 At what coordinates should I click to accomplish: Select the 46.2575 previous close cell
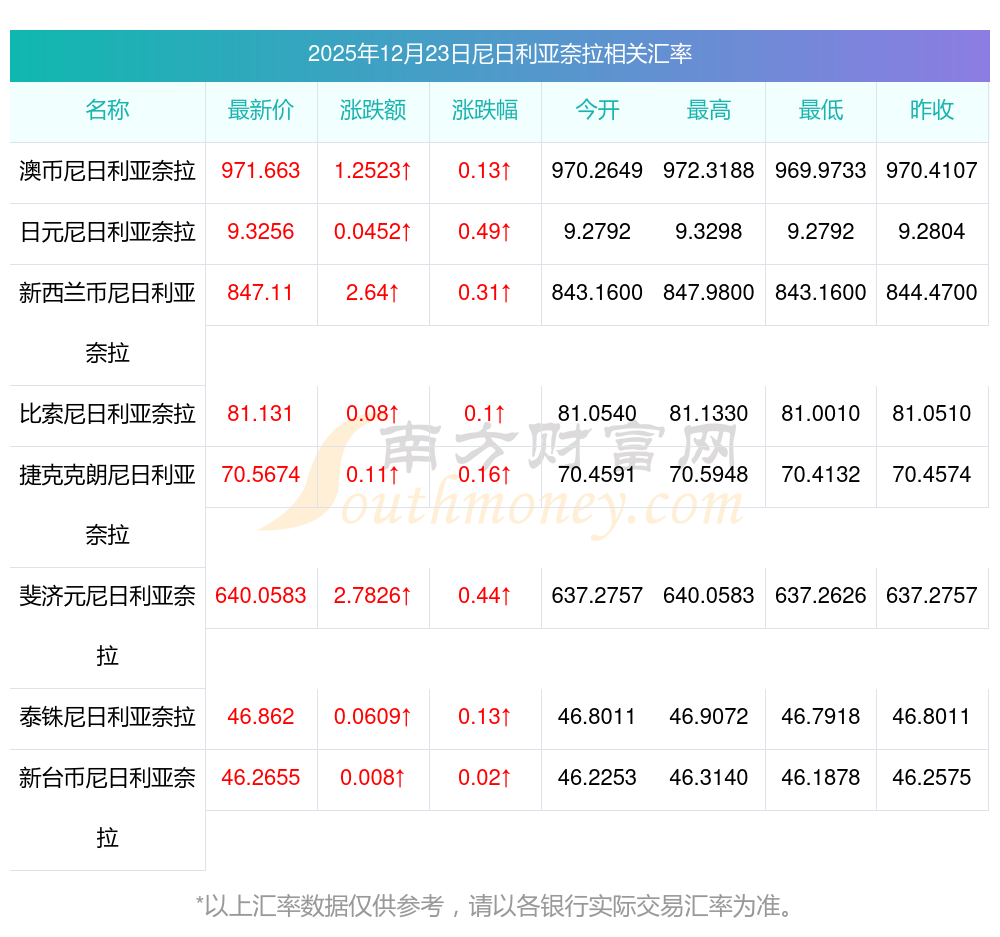click(932, 778)
